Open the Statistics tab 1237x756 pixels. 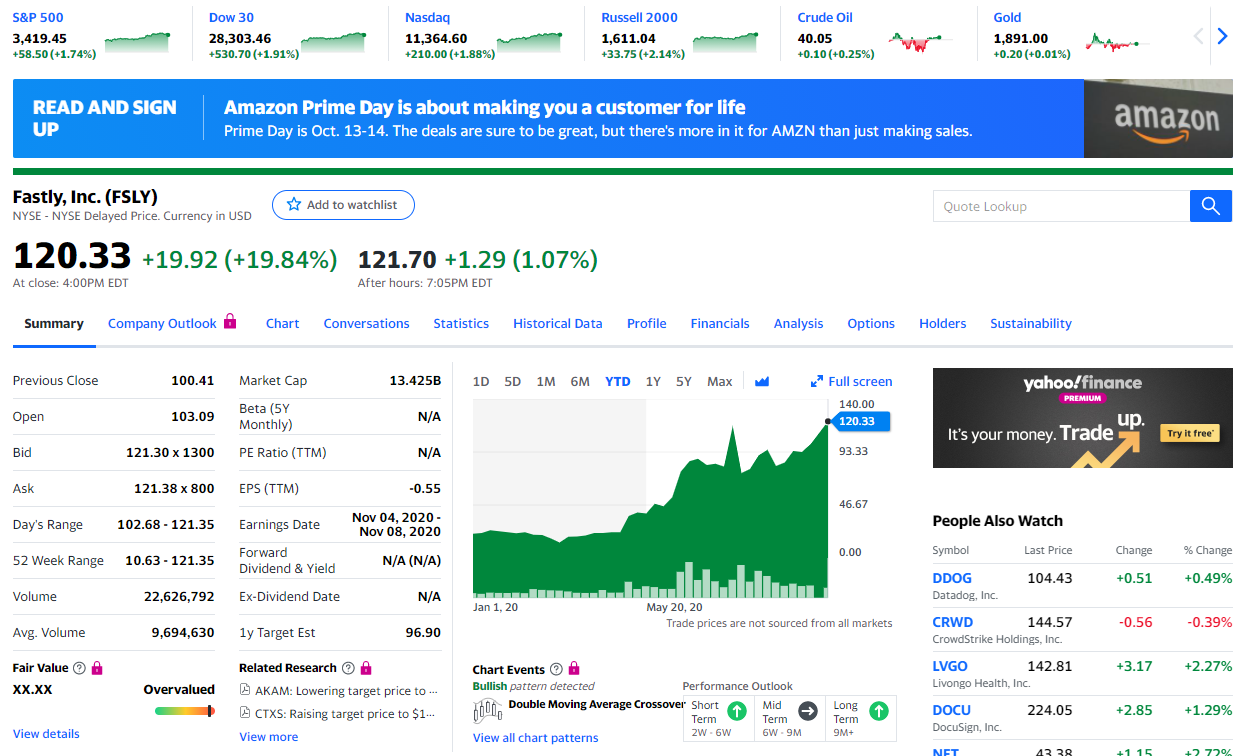[461, 323]
